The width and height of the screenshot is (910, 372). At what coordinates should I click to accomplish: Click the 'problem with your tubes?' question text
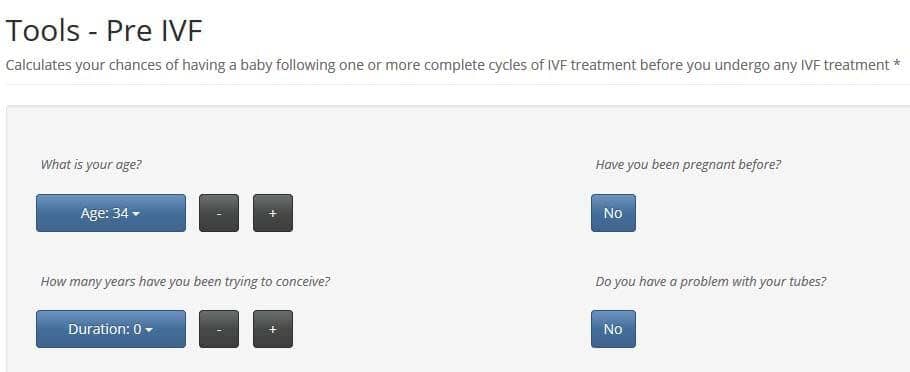coord(711,281)
